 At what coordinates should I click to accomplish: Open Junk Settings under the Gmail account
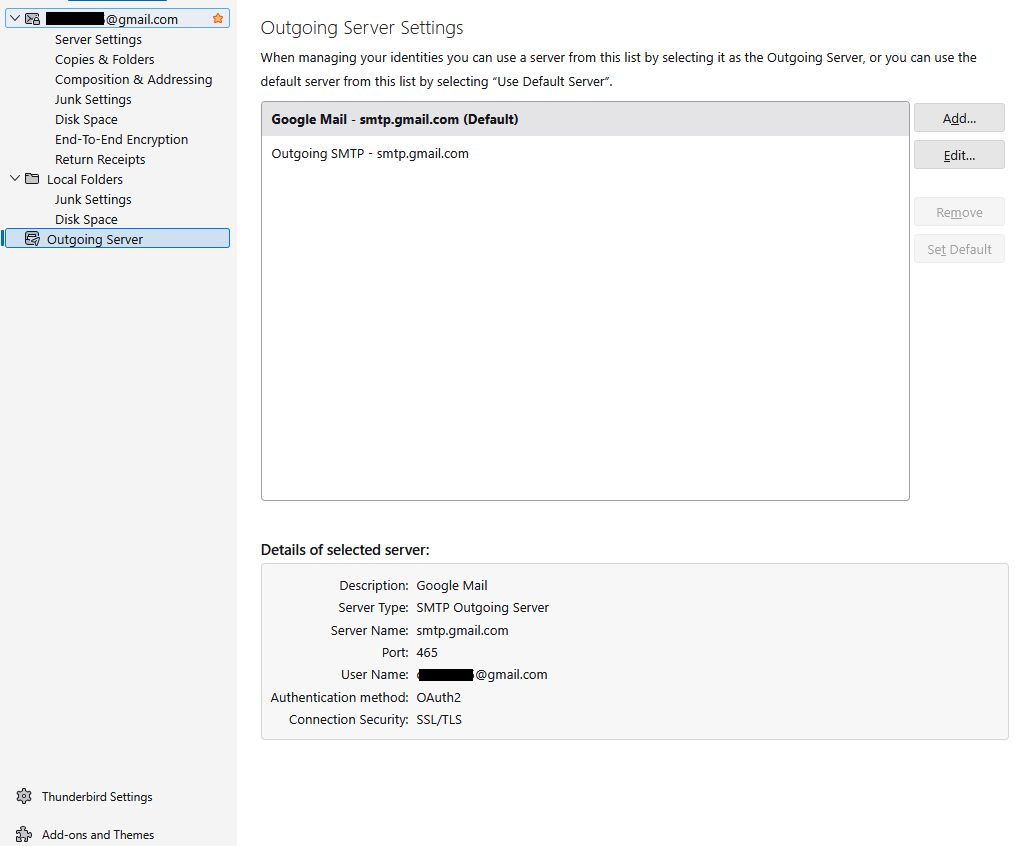[x=93, y=100]
